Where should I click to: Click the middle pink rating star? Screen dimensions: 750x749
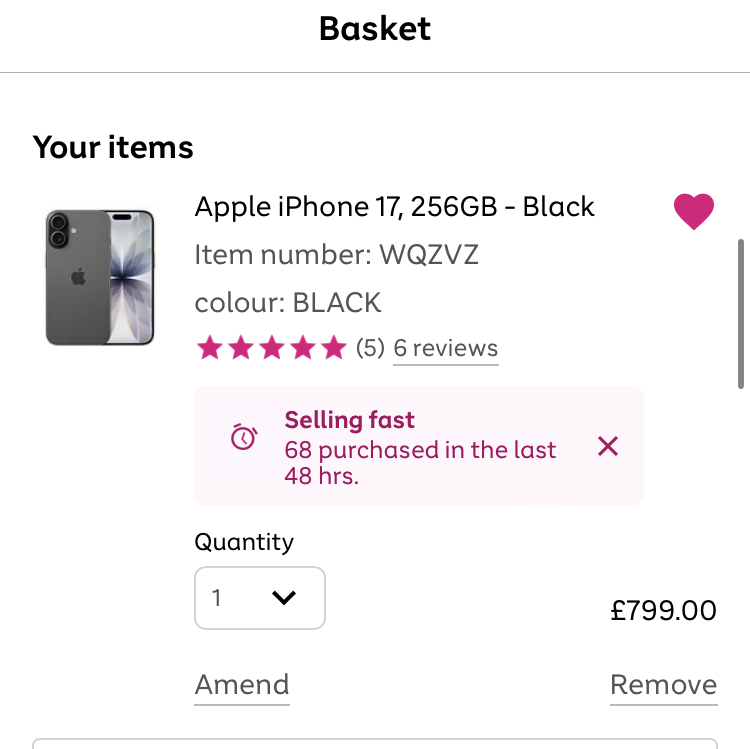(271, 348)
